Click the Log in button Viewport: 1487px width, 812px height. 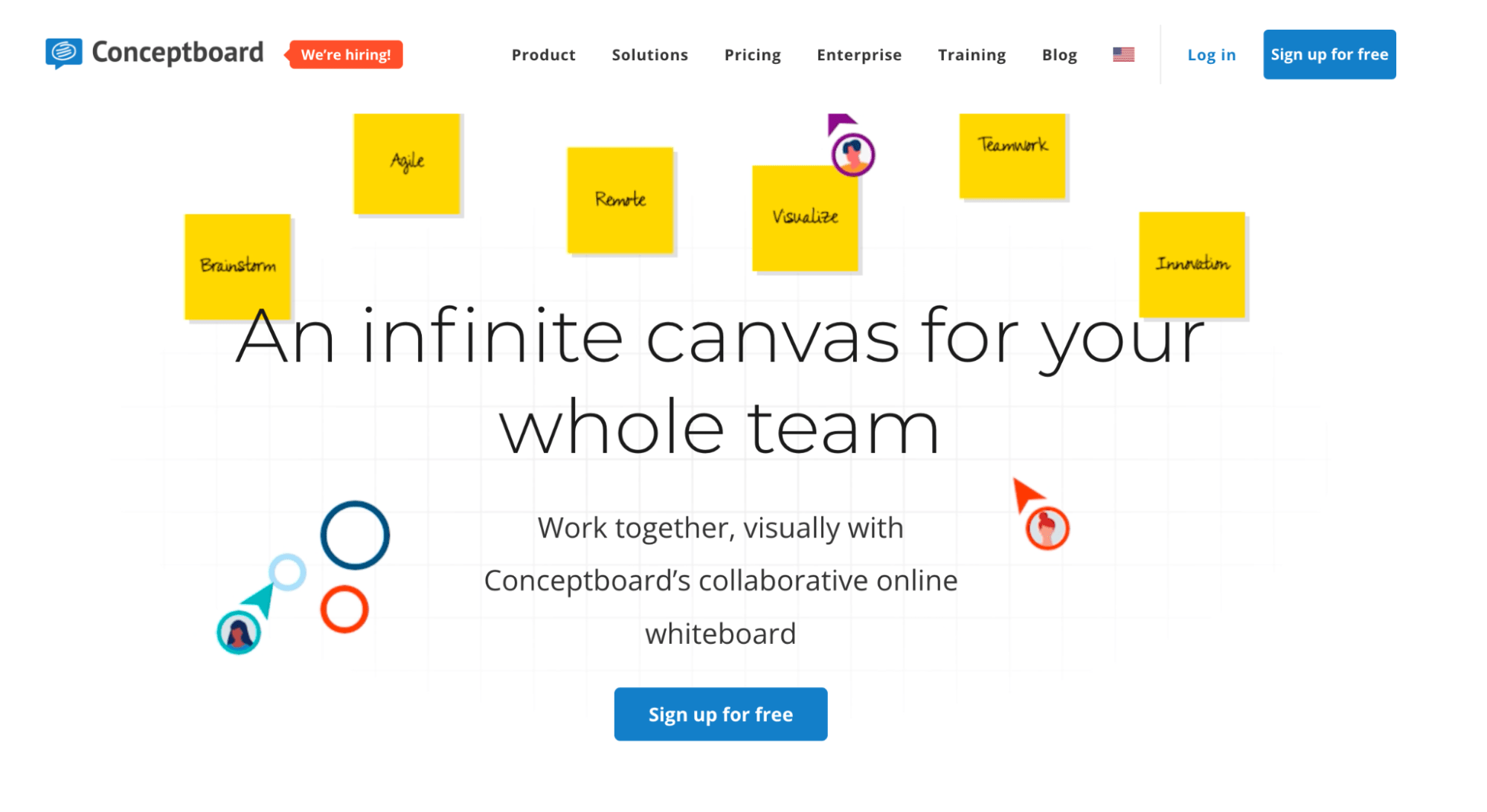coord(1211,54)
